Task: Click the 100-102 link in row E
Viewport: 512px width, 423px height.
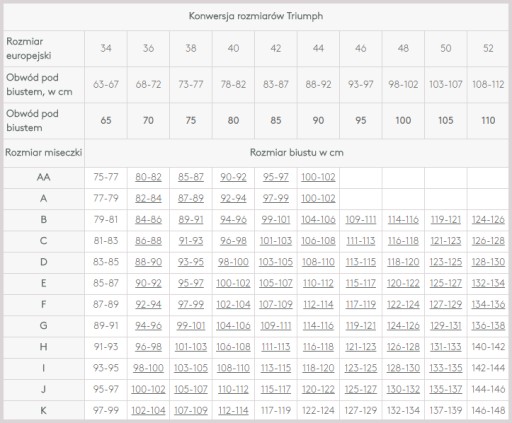Action: 233,283
